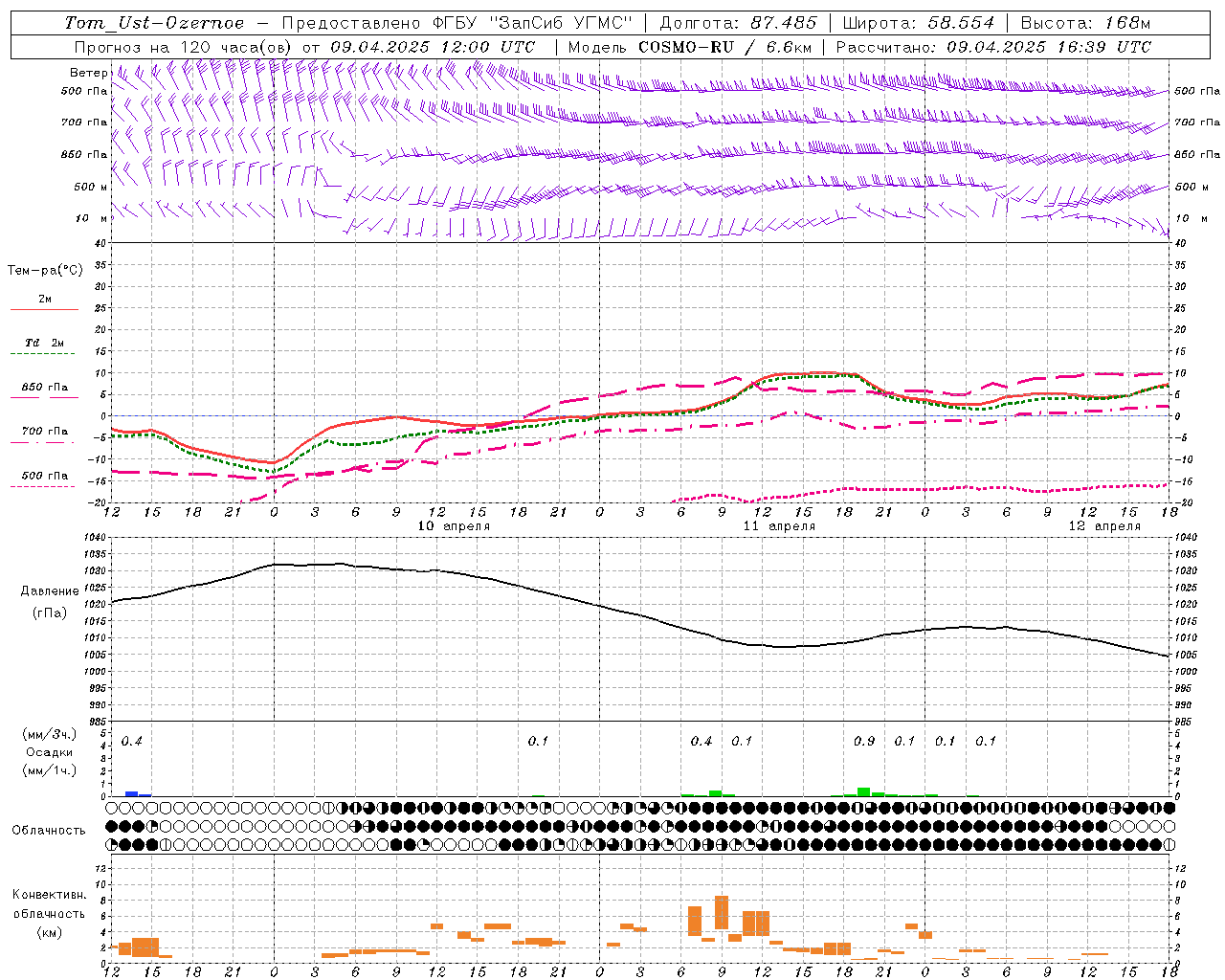Click the (гПа) unit label under Давление

point(50,613)
